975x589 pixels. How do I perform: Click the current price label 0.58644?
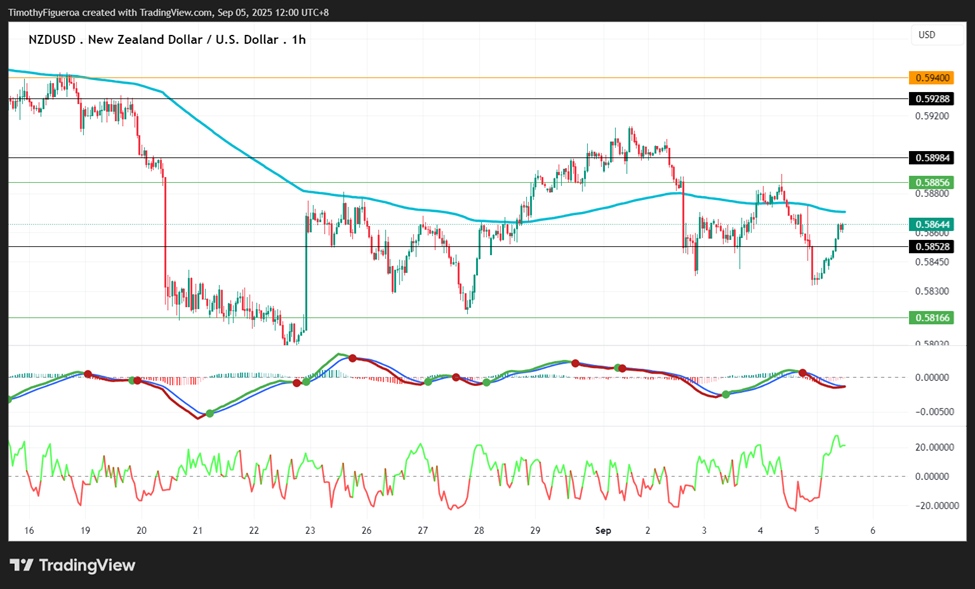point(931,224)
